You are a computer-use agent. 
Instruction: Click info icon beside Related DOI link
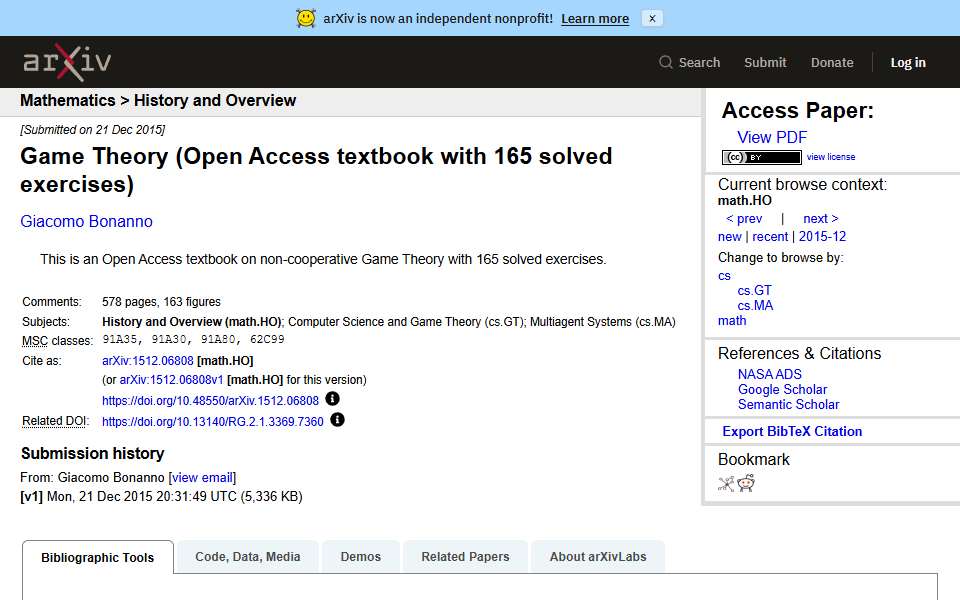[x=337, y=419]
